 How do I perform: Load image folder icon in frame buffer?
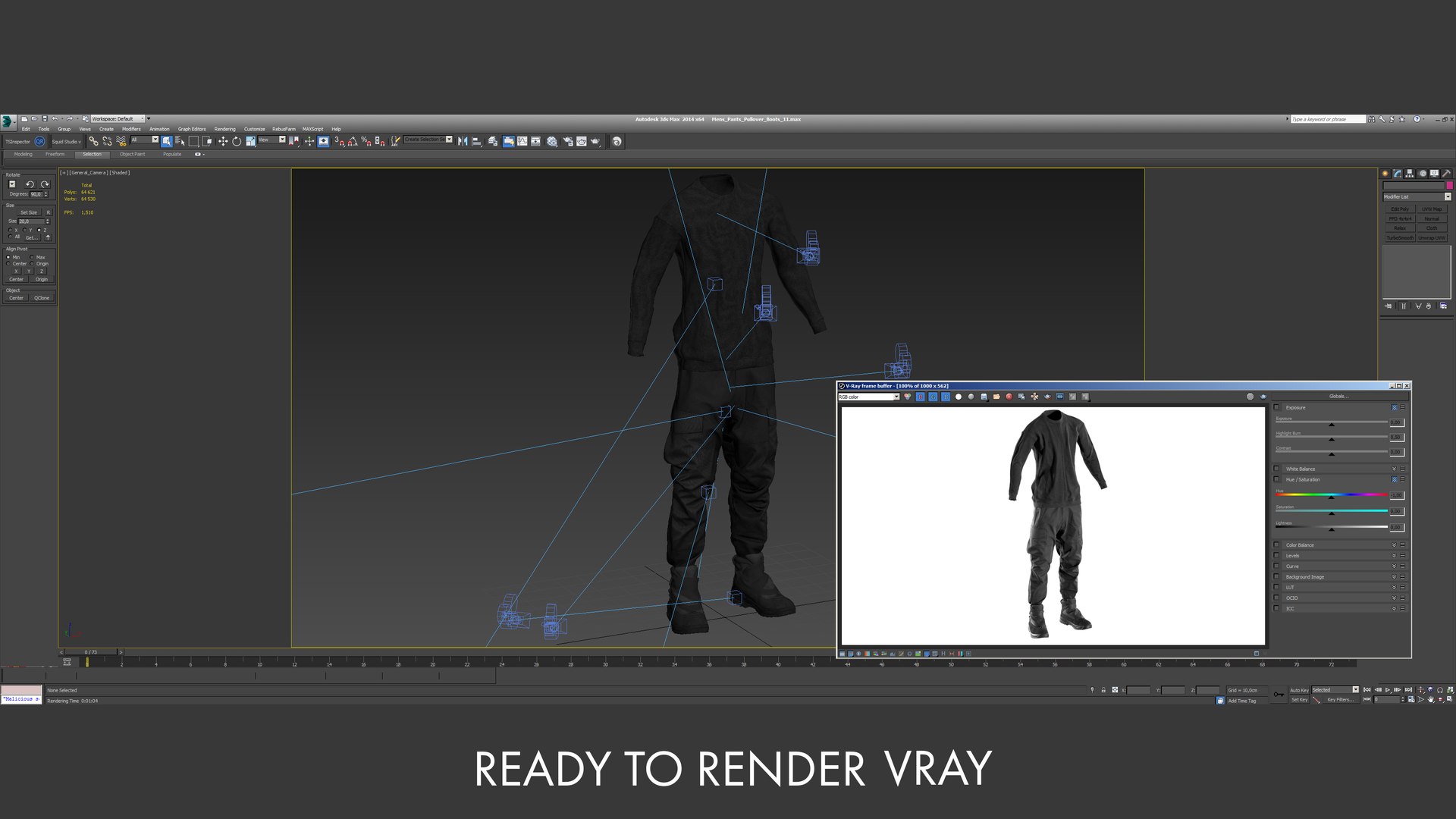pyautogui.click(x=996, y=397)
